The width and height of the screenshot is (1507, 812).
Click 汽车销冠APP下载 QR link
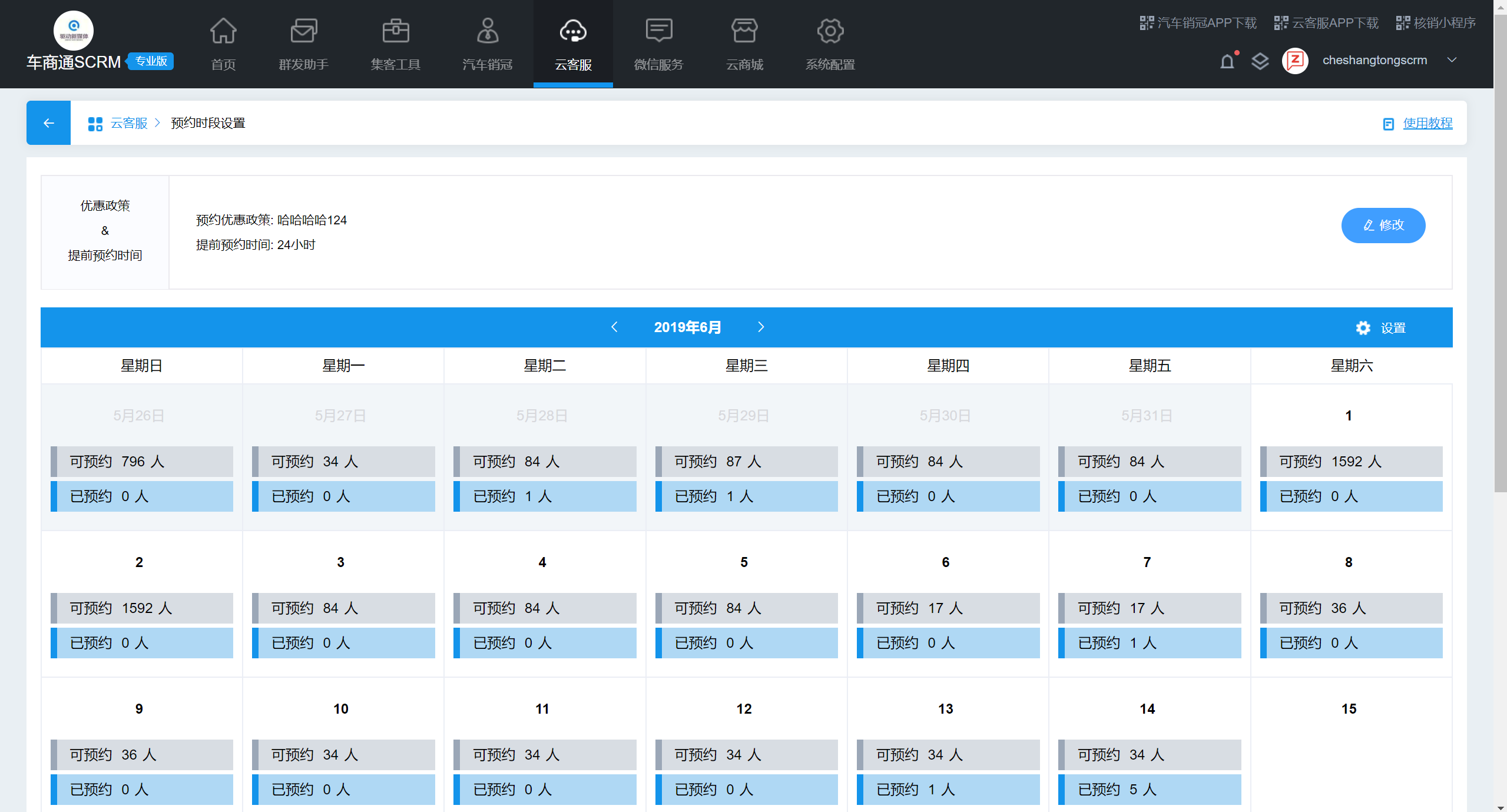pos(1198,23)
